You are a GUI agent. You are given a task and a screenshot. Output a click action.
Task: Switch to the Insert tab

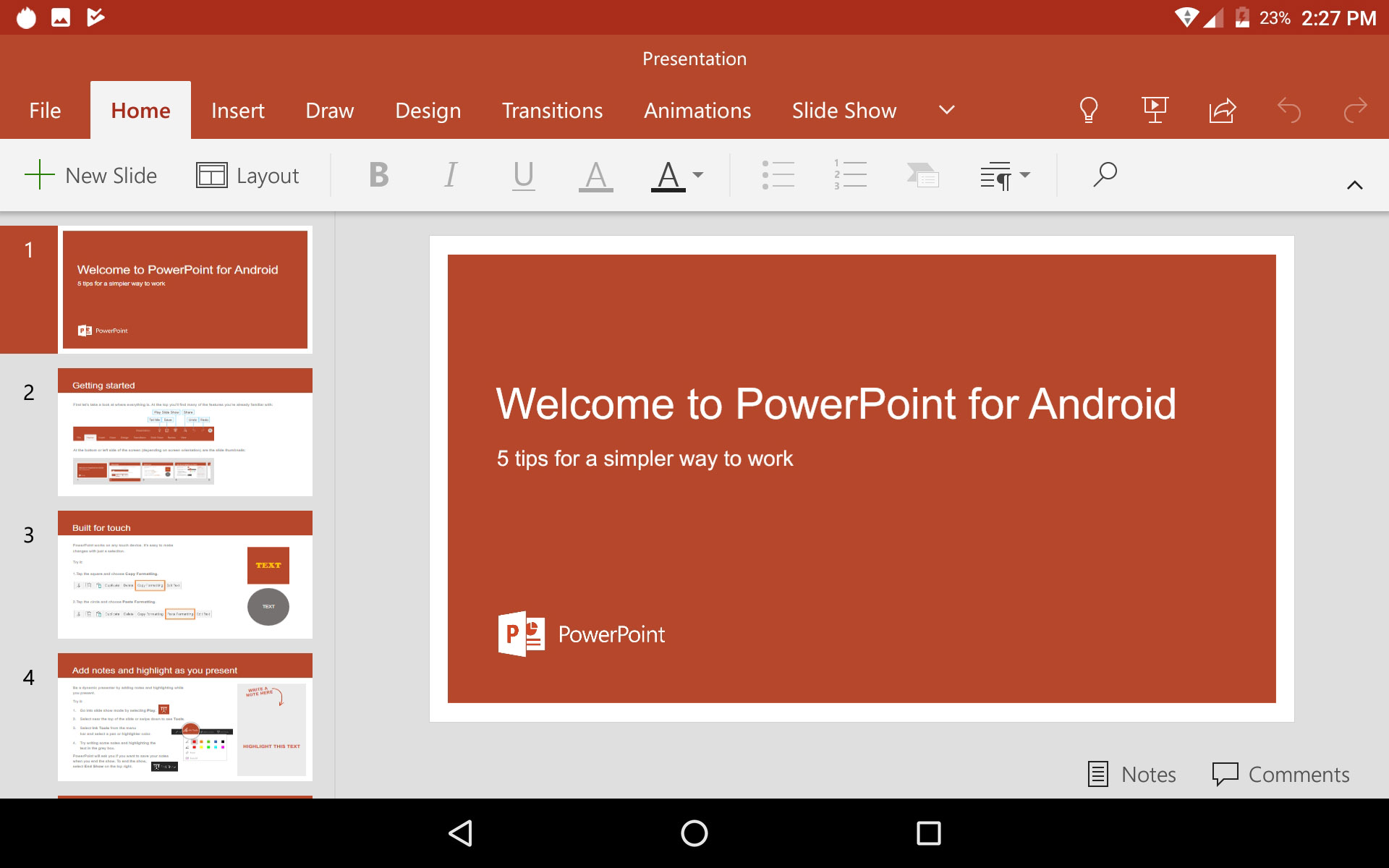(238, 110)
